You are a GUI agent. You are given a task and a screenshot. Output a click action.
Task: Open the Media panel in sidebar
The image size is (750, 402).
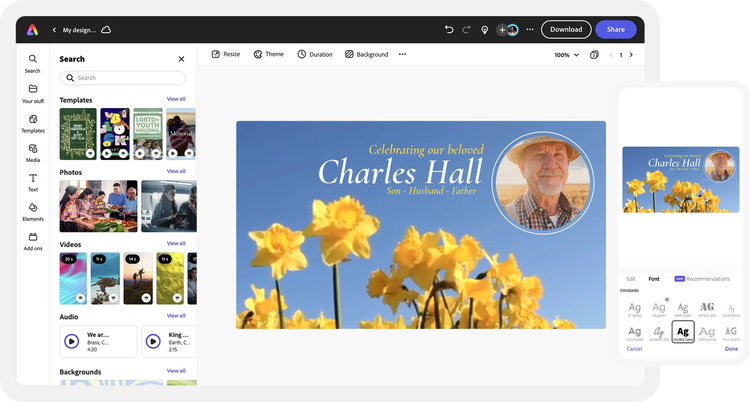[33, 153]
